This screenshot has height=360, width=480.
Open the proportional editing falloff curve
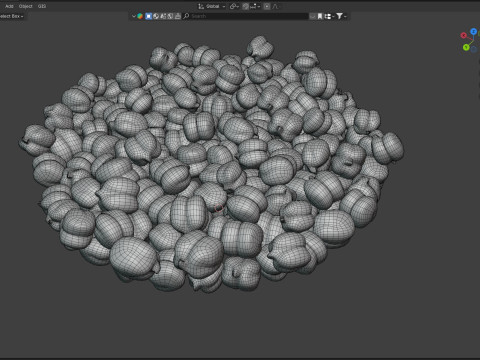click(276, 6)
